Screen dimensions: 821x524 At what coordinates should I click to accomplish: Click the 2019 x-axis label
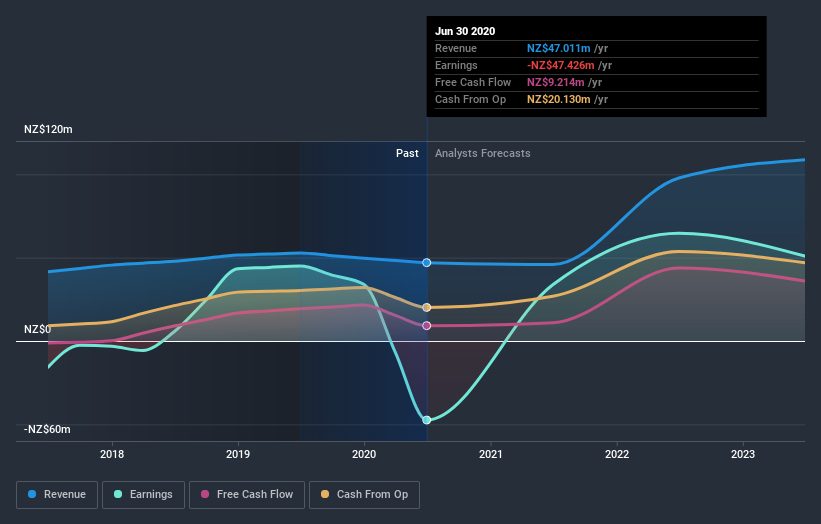(x=238, y=454)
